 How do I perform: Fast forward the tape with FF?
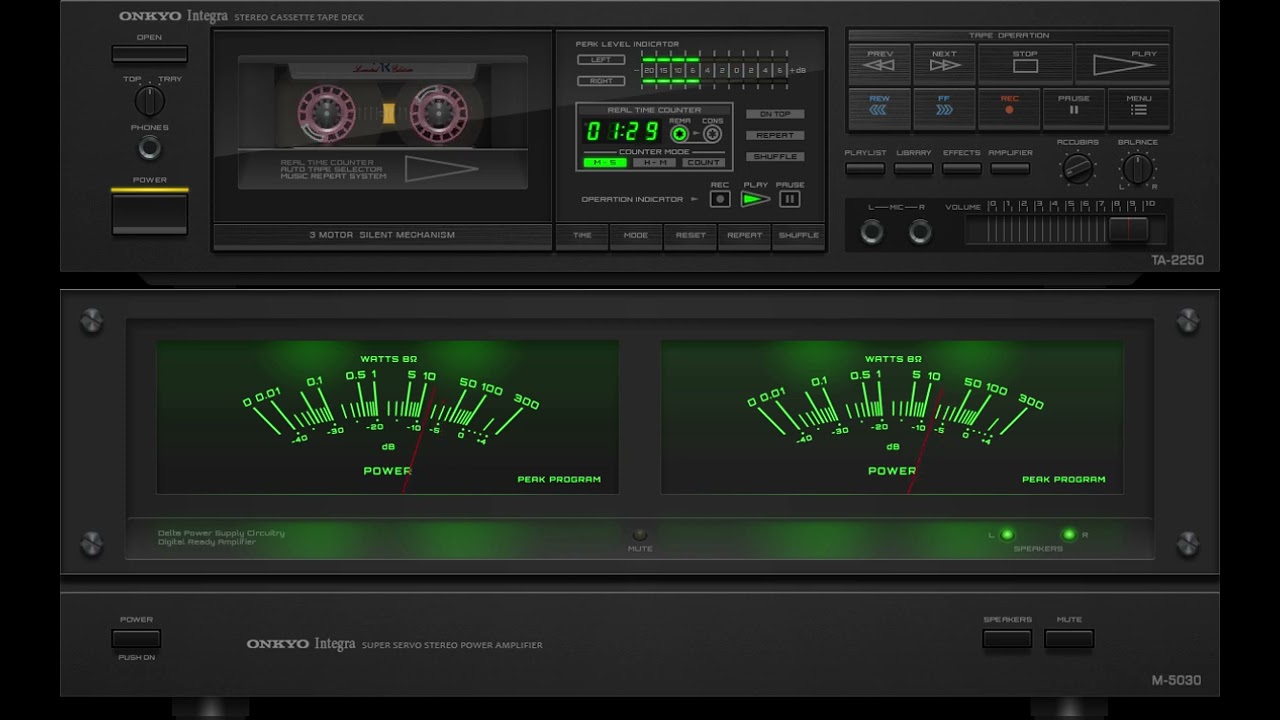pyautogui.click(x=944, y=108)
